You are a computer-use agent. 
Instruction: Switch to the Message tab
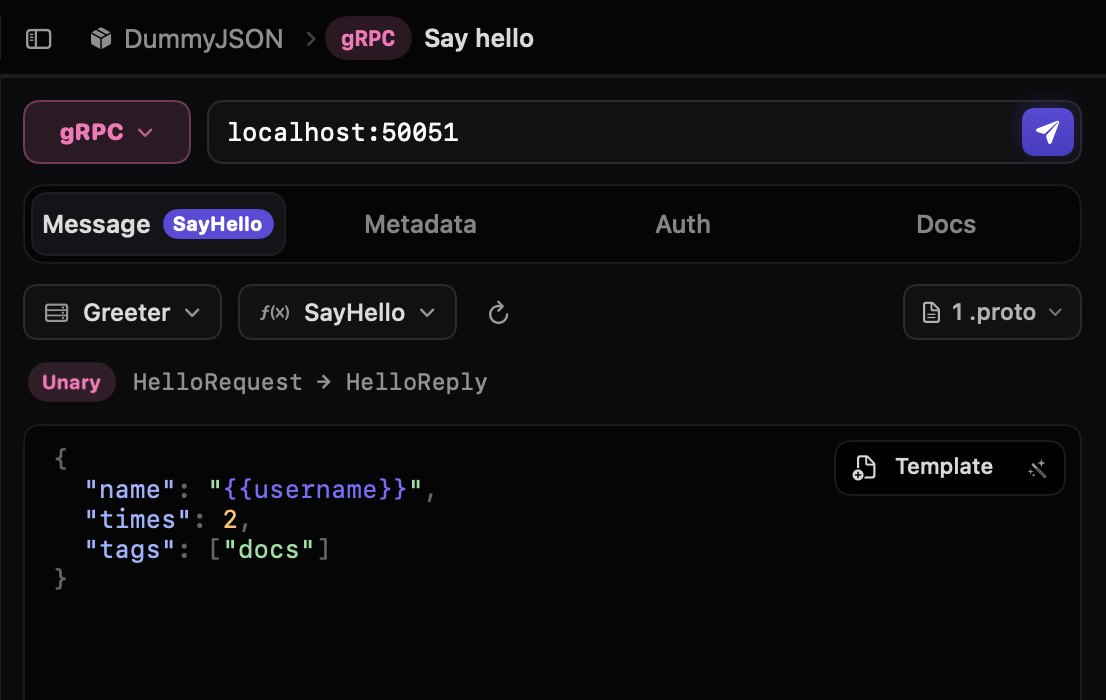click(x=158, y=224)
